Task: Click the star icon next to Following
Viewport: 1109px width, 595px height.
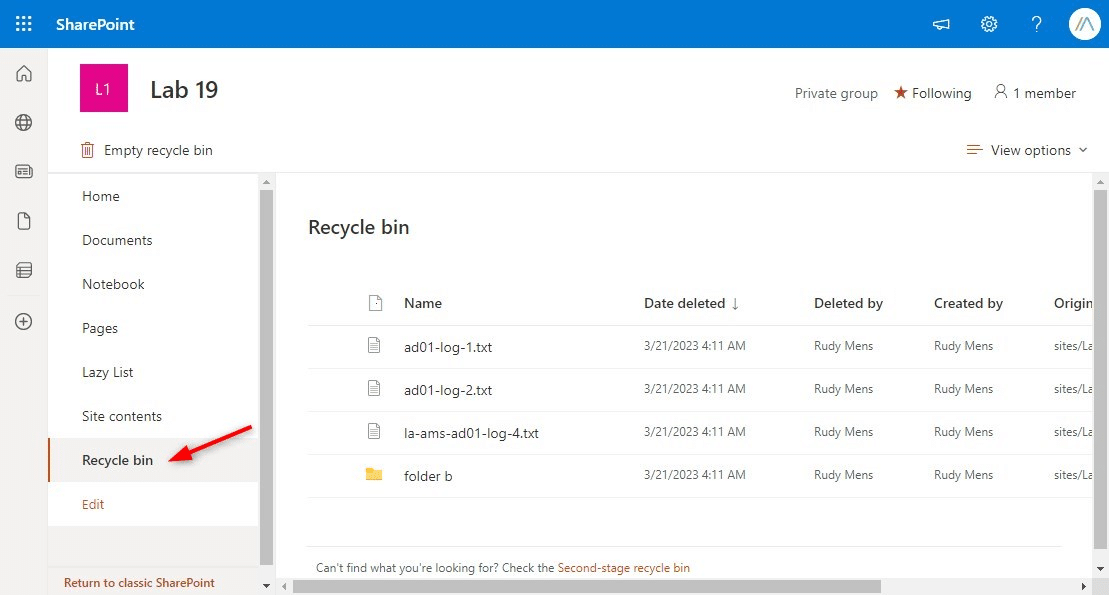Action: pos(900,93)
